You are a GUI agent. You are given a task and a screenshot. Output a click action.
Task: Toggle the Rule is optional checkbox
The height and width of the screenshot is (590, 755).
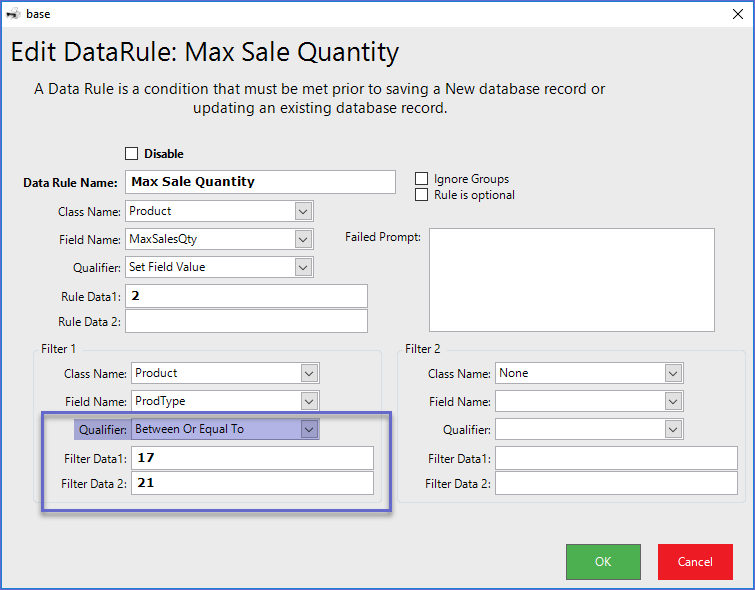click(422, 195)
